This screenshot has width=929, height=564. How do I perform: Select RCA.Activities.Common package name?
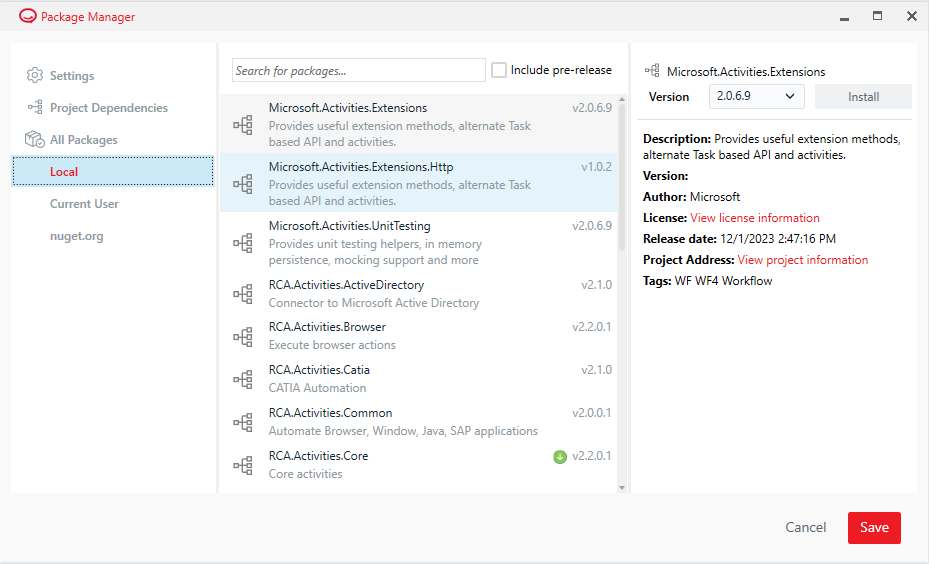pyautogui.click(x=330, y=412)
